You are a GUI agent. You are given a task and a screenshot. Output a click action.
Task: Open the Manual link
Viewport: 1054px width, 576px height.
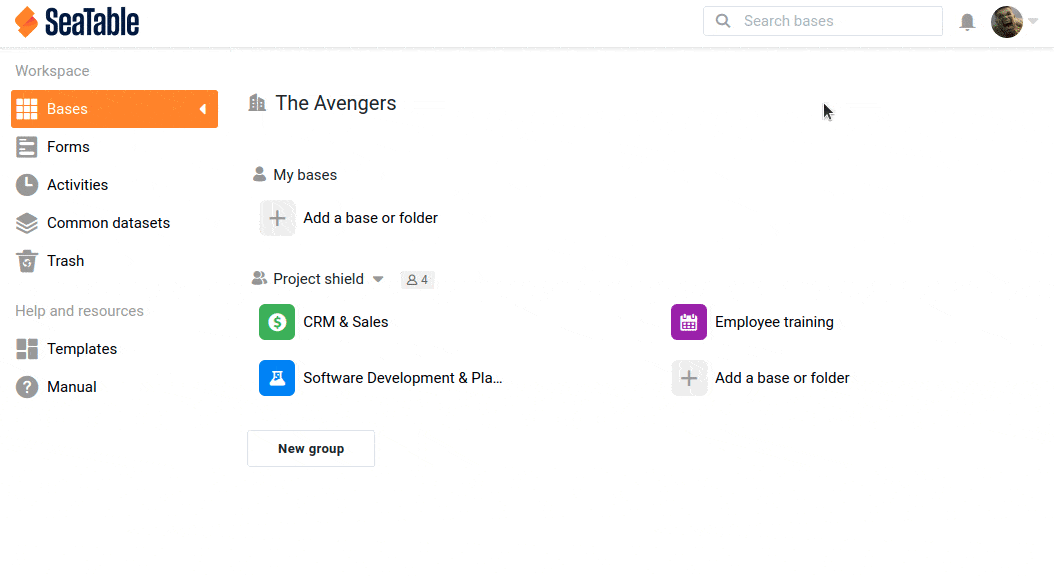pyautogui.click(x=72, y=387)
